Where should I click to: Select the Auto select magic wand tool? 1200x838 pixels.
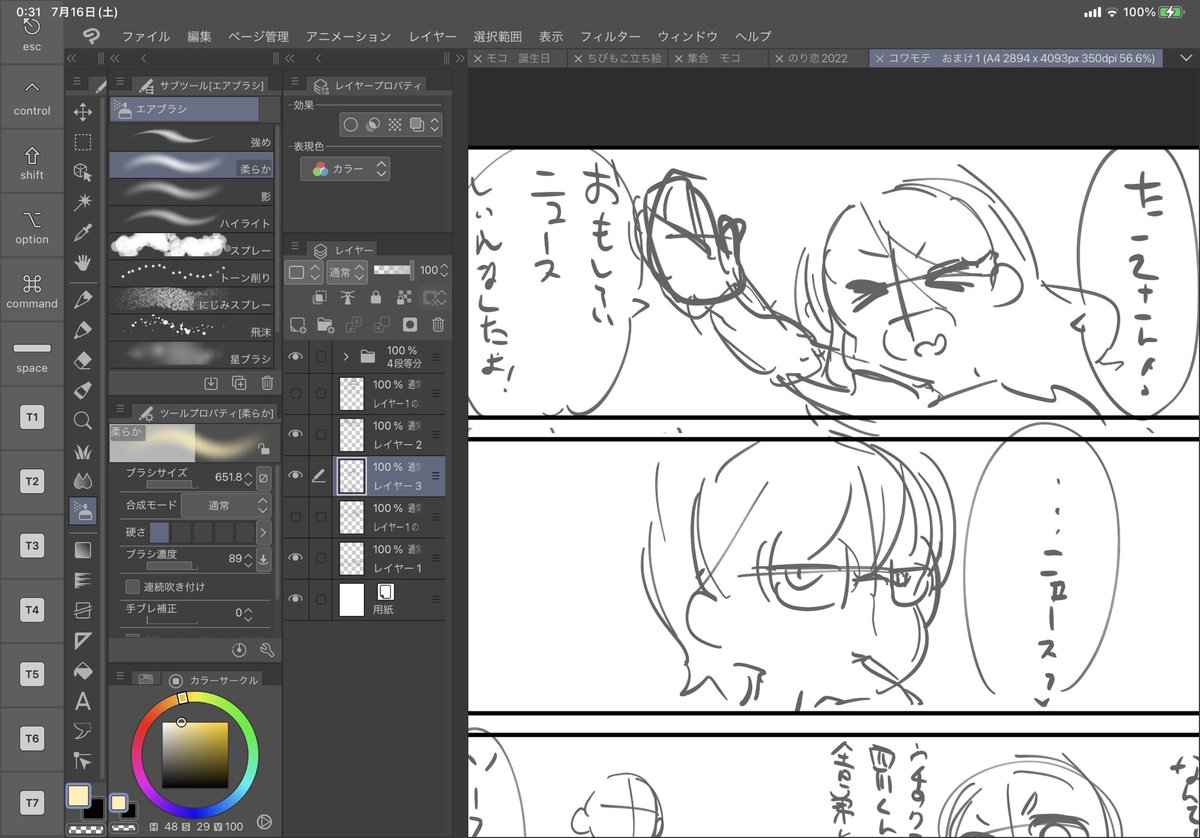pyautogui.click(x=83, y=202)
